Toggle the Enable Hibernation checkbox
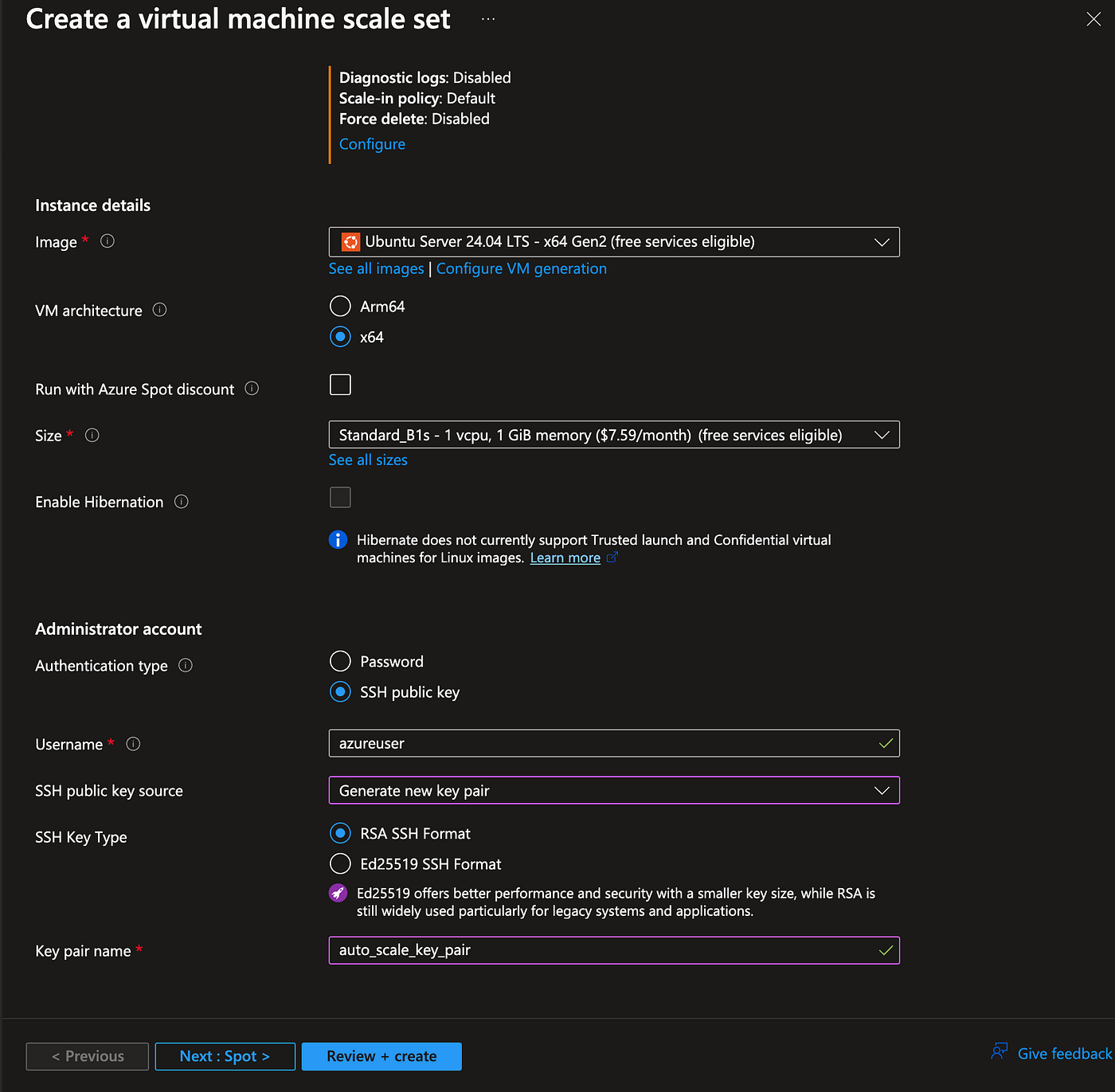The image size is (1115, 1092). [340, 498]
